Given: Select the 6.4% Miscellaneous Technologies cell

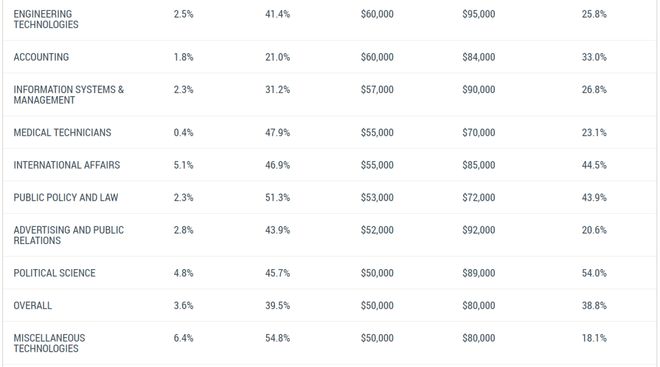Looking at the screenshot, I should (x=184, y=338).
